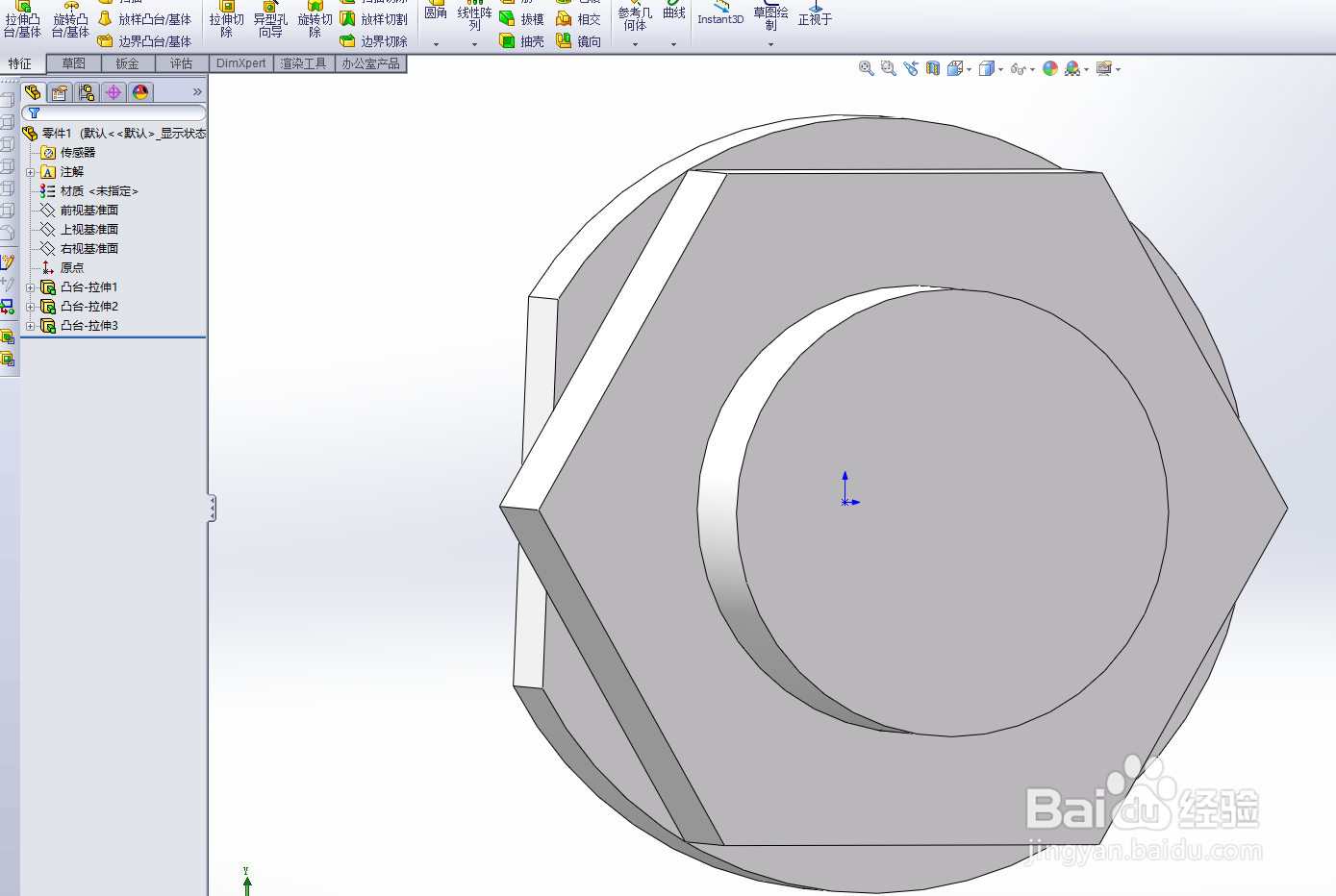Select 材质 <未指定> material entry
The height and width of the screenshot is (896, 1336).
(x=89, y=190)
